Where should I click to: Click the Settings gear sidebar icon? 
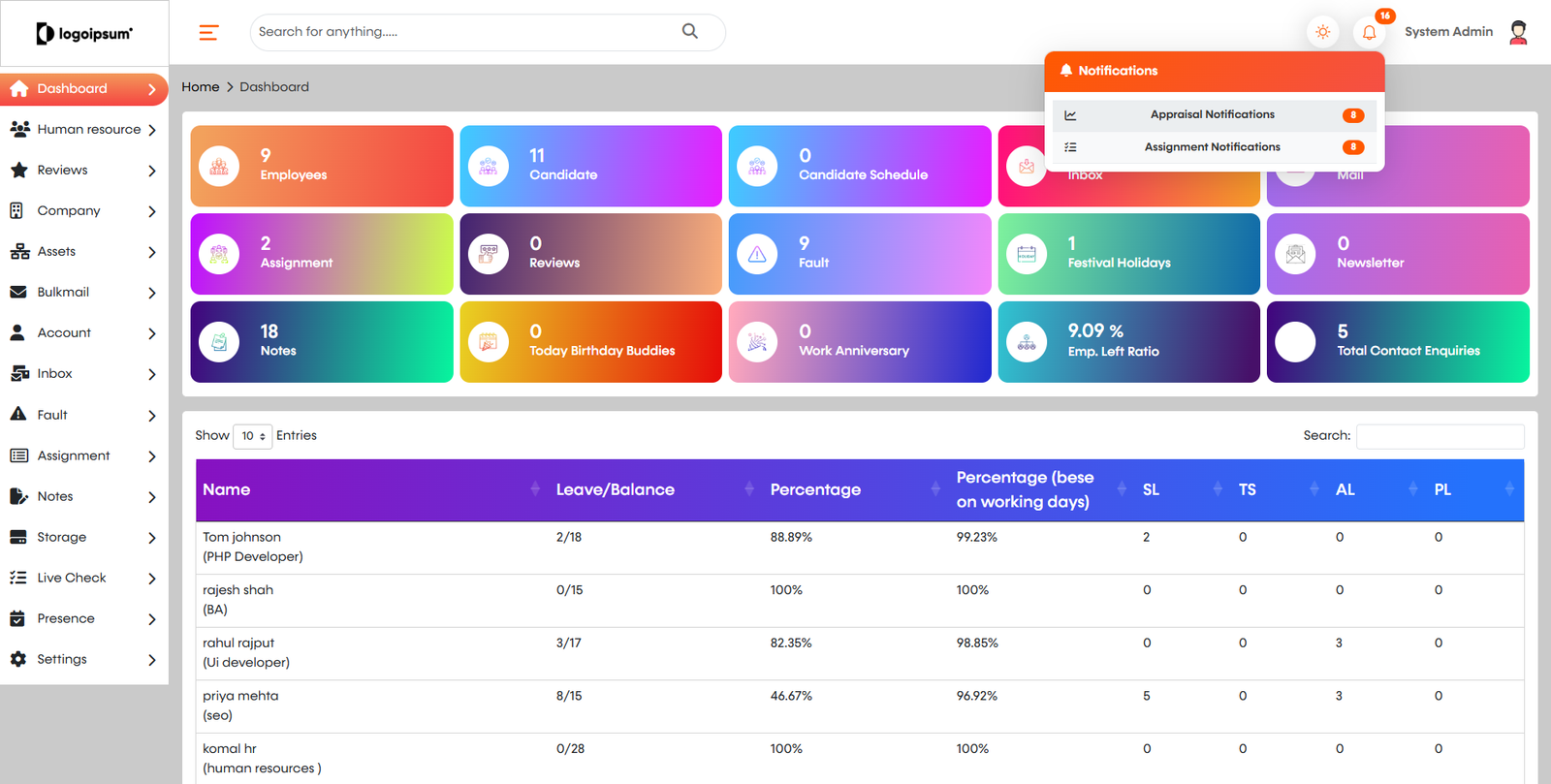point(17,659)
